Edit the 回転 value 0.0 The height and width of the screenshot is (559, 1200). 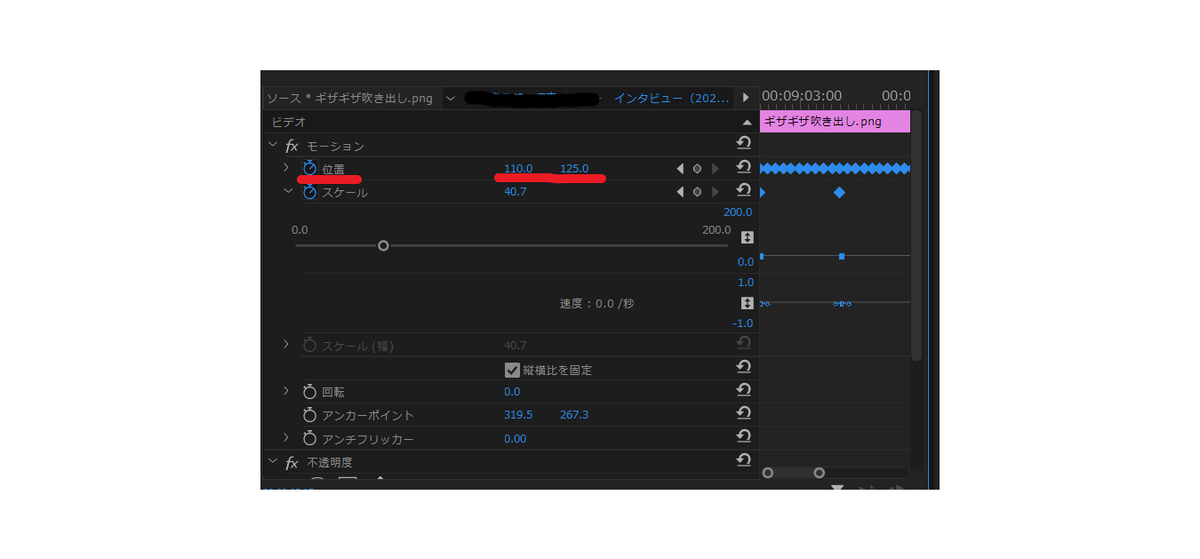(512, 391)
